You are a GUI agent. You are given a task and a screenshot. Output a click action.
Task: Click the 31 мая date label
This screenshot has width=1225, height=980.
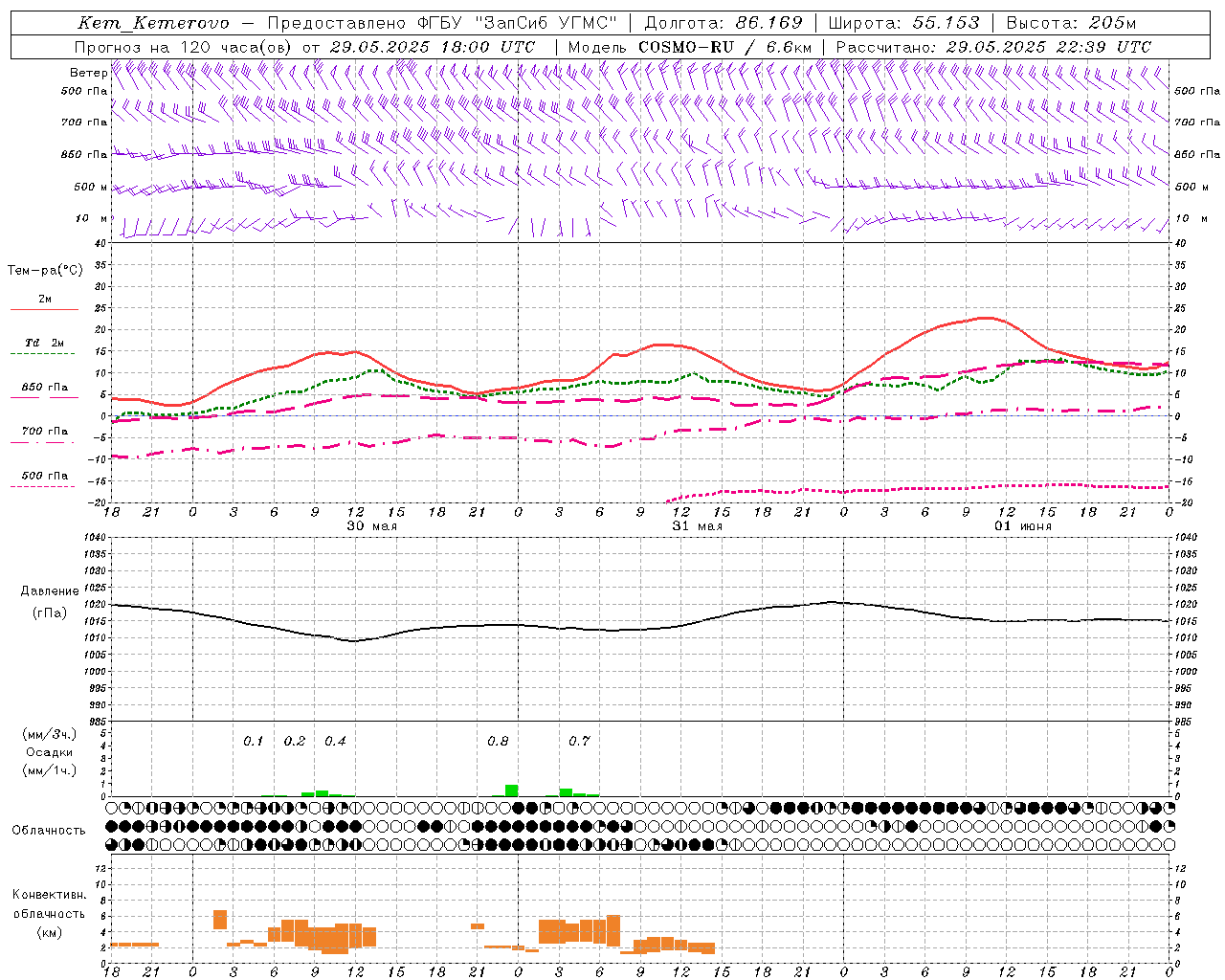click(x=697, y=526)
